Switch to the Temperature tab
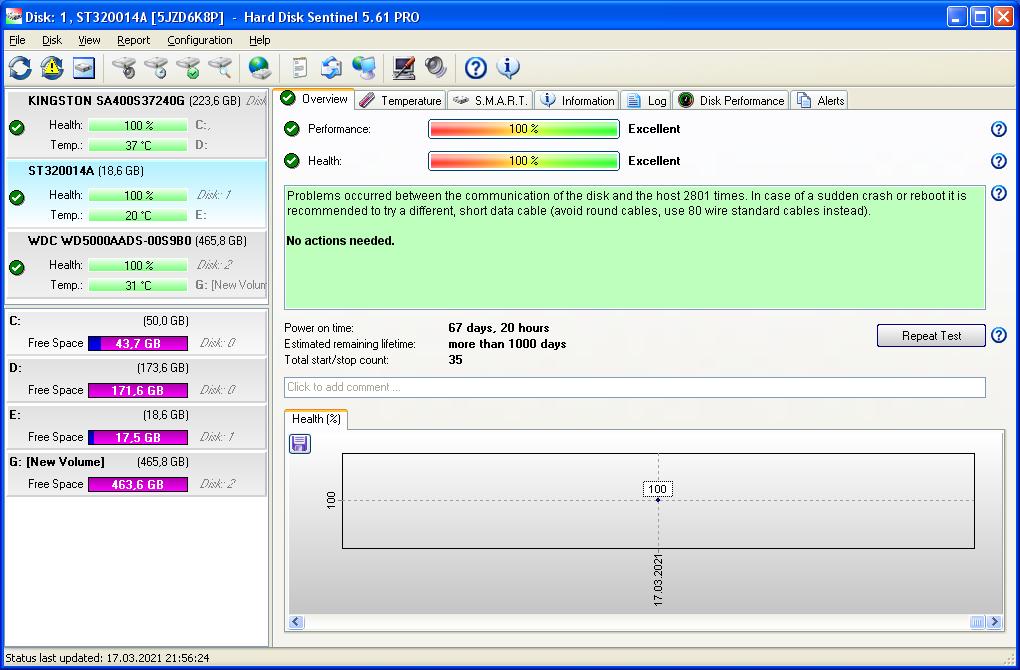 coord(401,100)
